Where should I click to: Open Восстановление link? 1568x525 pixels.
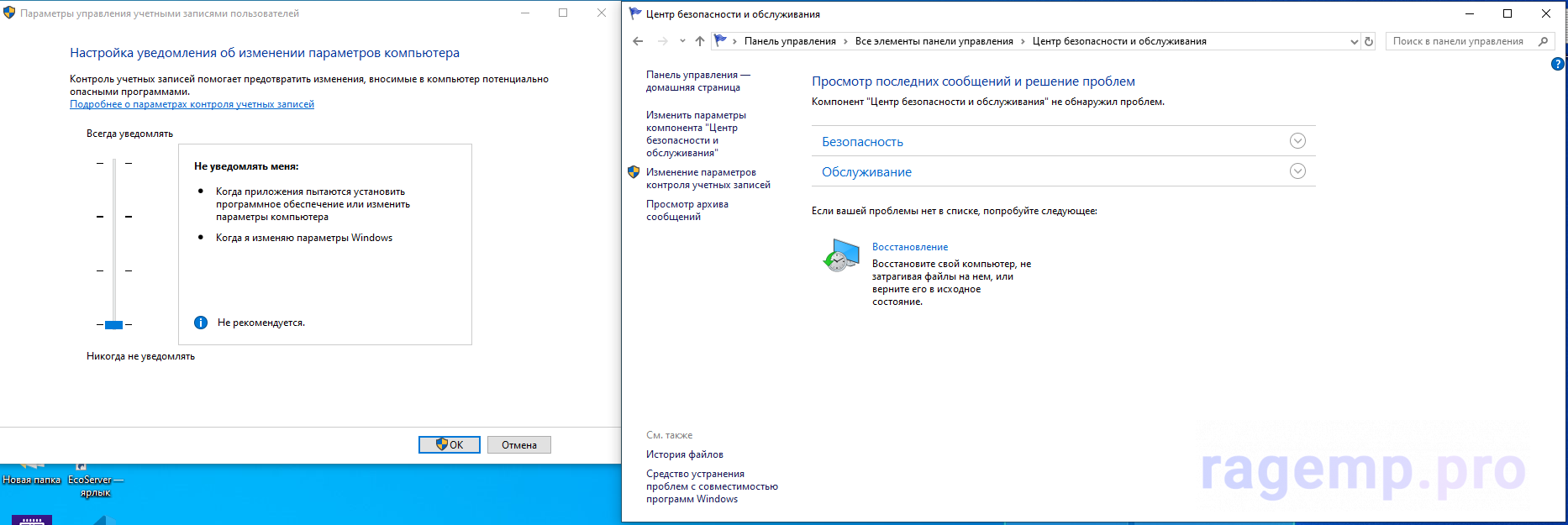(x=910, y=247)
